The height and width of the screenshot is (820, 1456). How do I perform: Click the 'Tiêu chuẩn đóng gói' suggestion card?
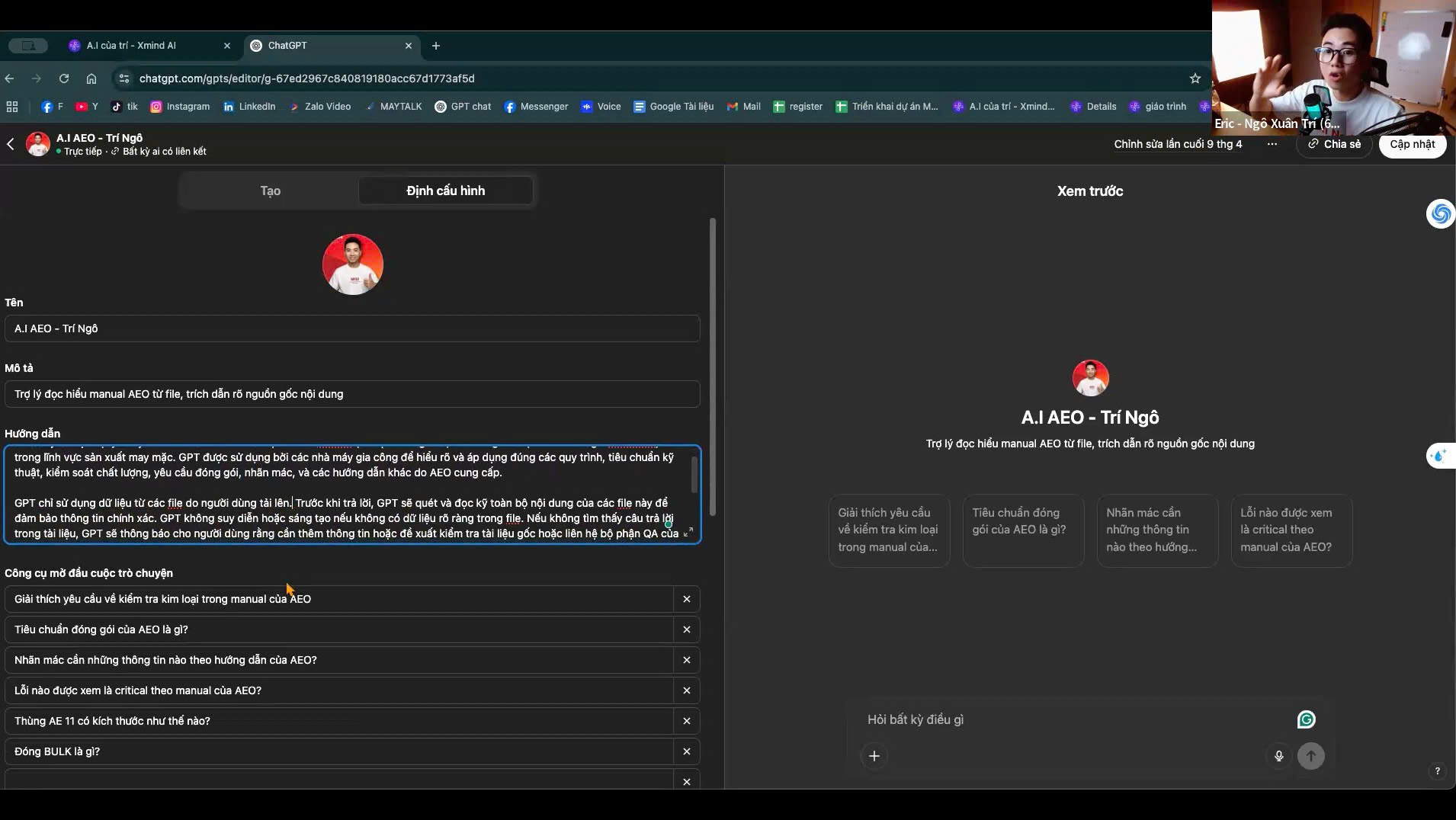coord(1023,530)
